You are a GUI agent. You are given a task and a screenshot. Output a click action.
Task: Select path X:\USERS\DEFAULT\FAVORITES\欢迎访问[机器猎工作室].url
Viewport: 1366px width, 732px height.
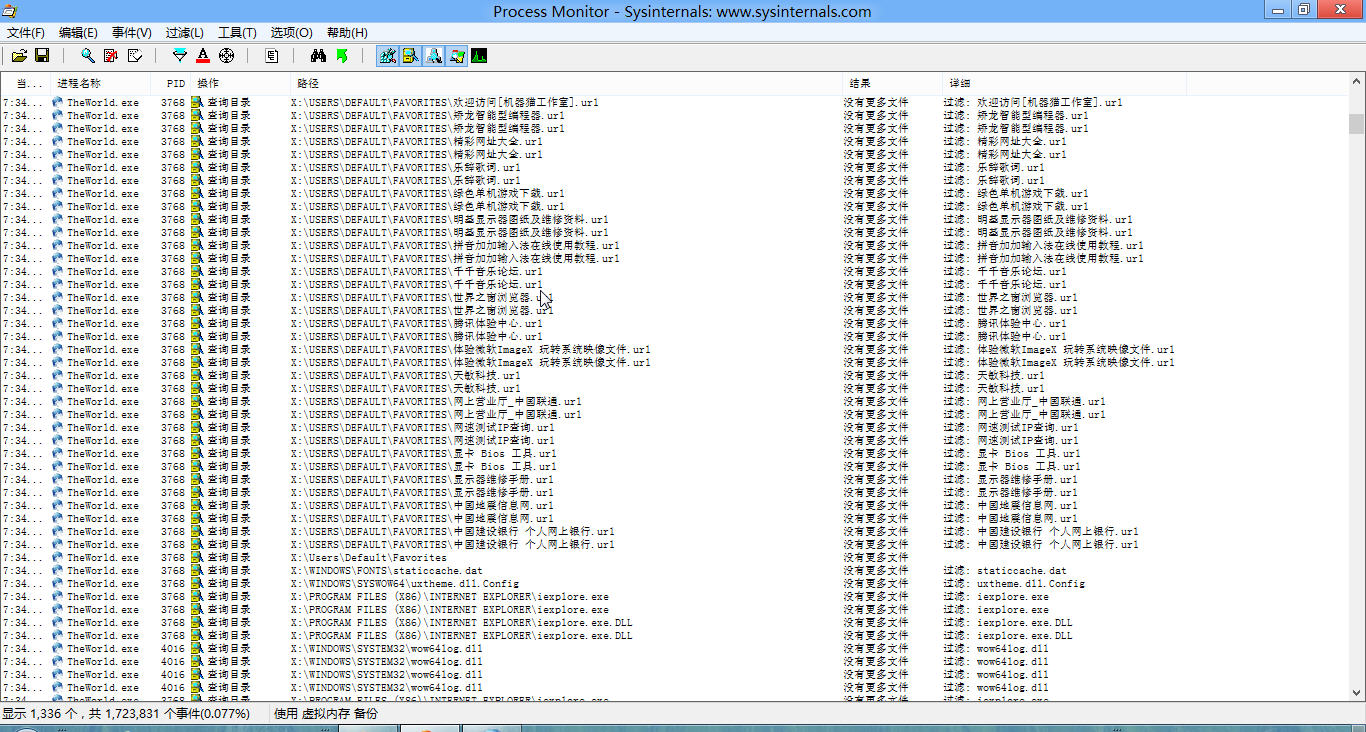tap(445, 102)
